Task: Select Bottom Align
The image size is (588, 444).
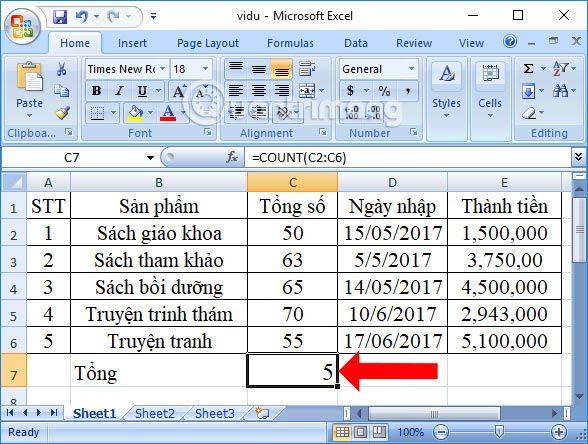Action: [282, 69]
